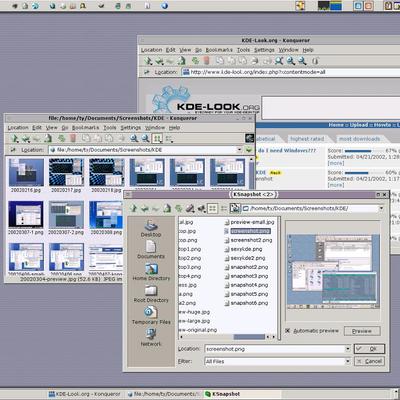Open Documents in KSnapshot places sidebar
The image size is (400, 400).
(151, 250)
